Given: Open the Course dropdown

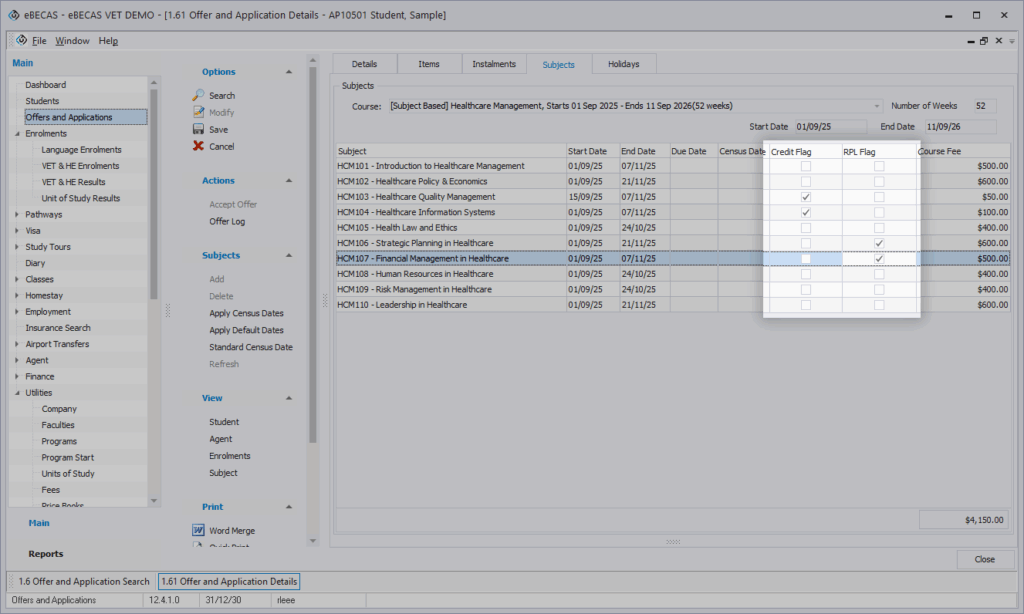Looking at the screenshot, I should pos(876,106).
